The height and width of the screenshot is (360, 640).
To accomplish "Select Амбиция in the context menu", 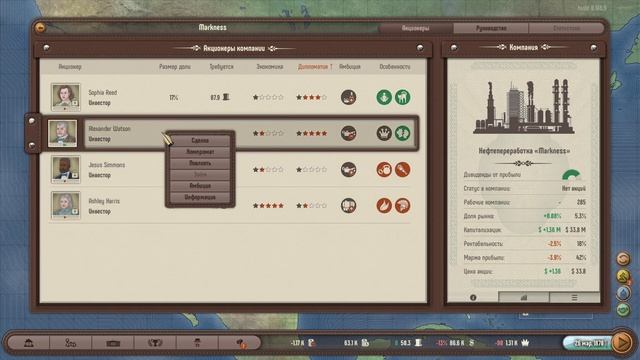I will pos(200,186).
